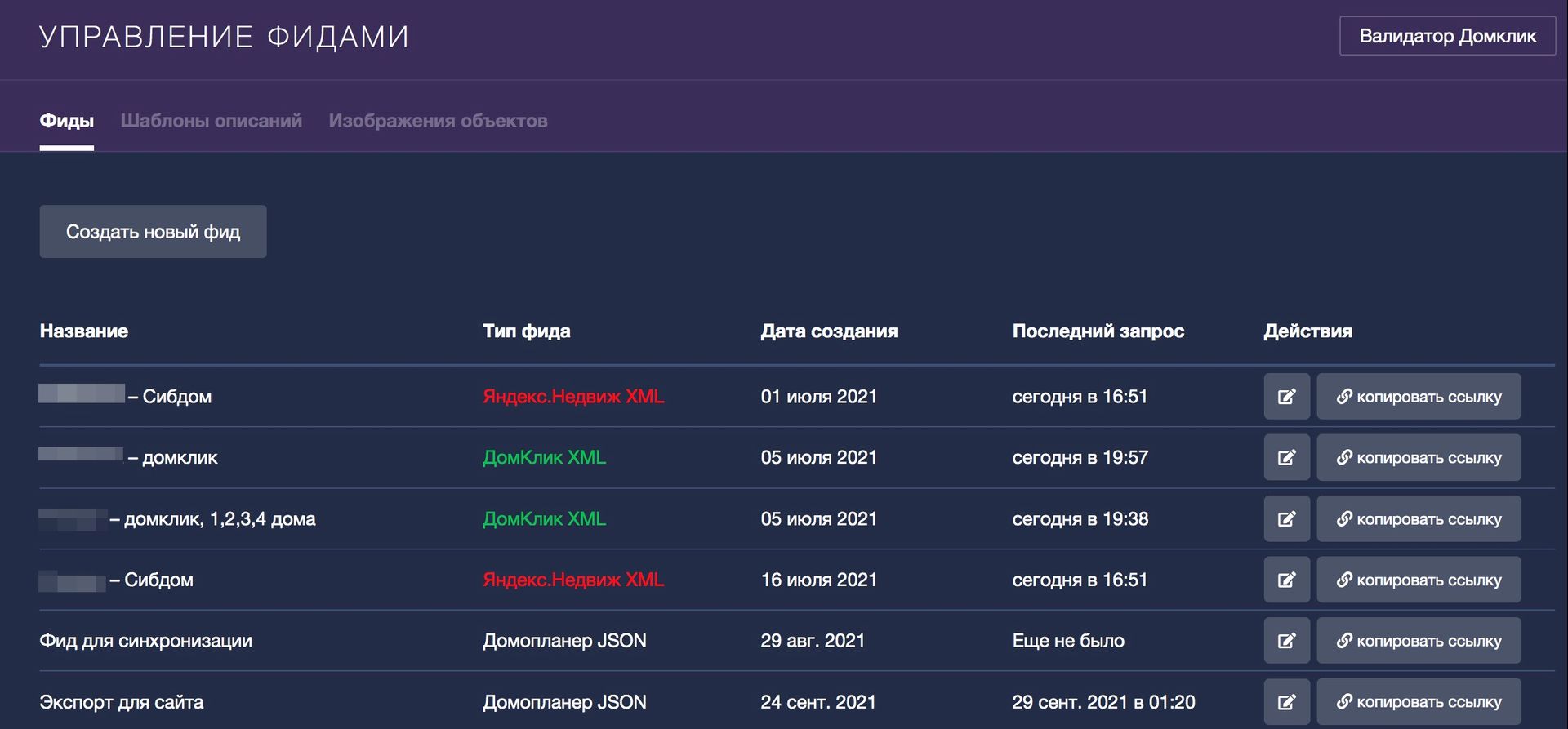This screenshot has width=1568, height=729.
Task: Switch to Шаблоны описаний tab
Action: tap(212, 121)
